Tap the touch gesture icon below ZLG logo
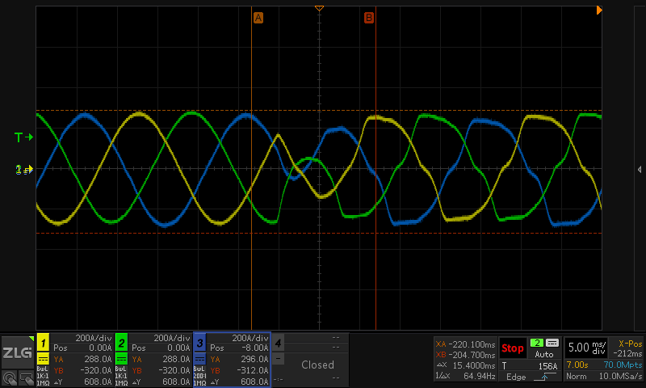The height and width of the screenshot is (388, 646). [9, 378]
